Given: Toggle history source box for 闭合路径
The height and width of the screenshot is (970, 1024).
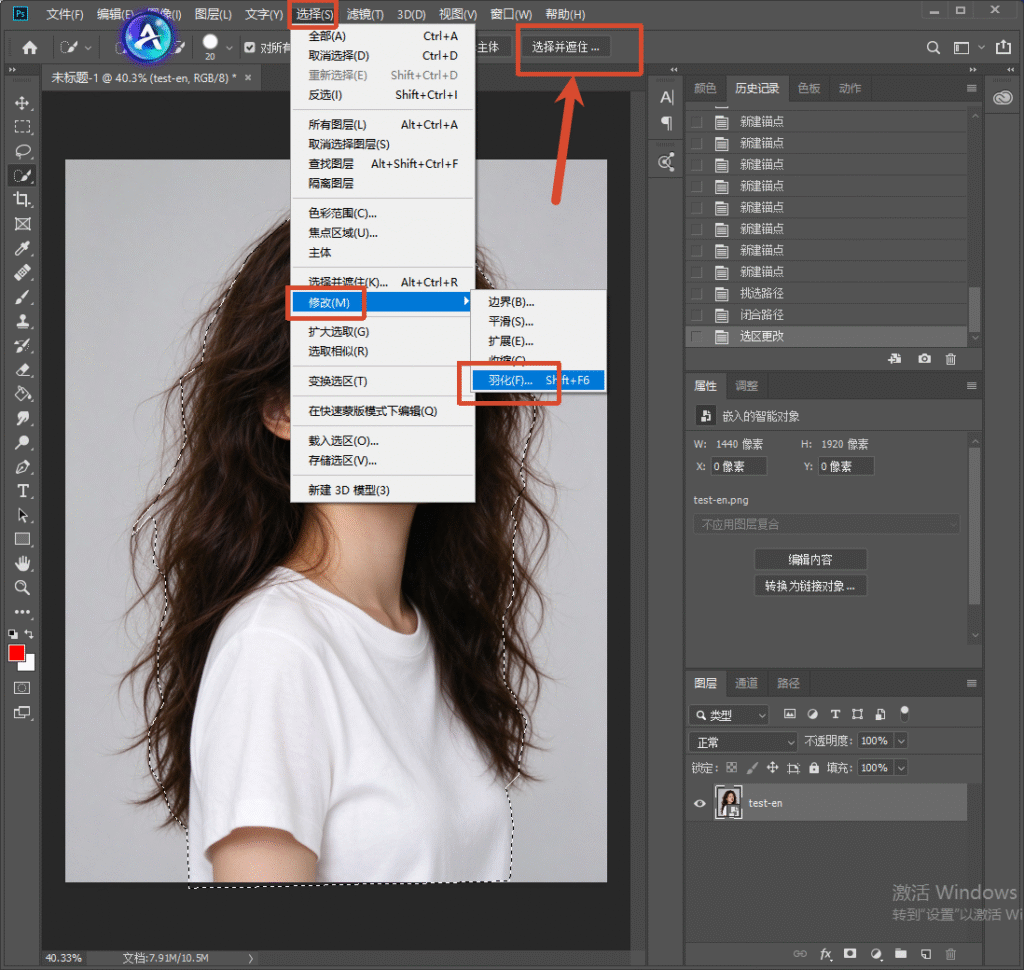Looking at the screenshot, I should click(x=697, y=315).
